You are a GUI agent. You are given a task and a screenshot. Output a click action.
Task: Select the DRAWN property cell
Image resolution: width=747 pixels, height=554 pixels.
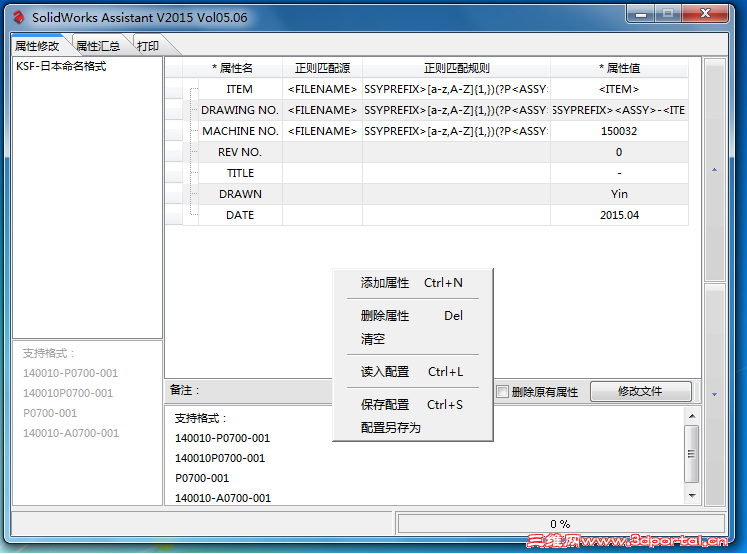(x=240, y=194)
